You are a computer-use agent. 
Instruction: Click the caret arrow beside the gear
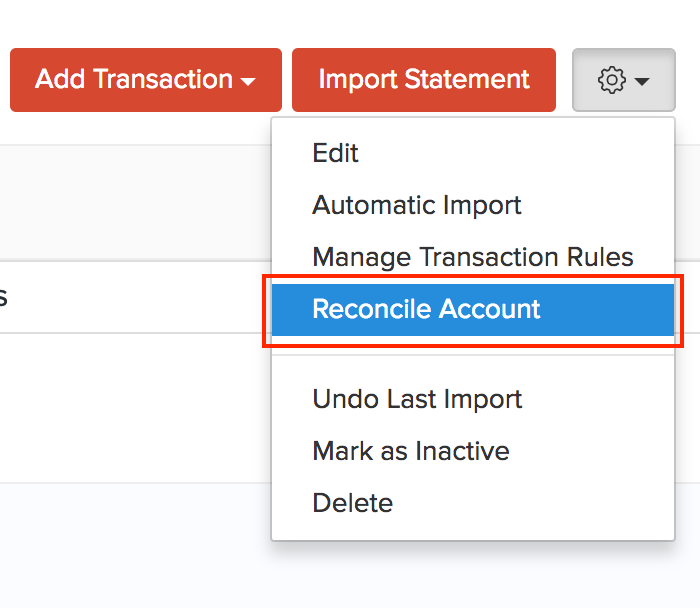pos(642,81)
